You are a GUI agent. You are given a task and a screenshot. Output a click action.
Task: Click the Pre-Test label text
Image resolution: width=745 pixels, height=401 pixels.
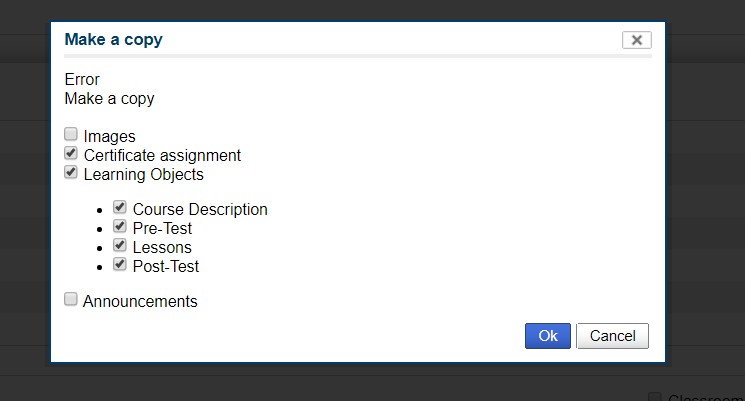click(x=162, y=229)
